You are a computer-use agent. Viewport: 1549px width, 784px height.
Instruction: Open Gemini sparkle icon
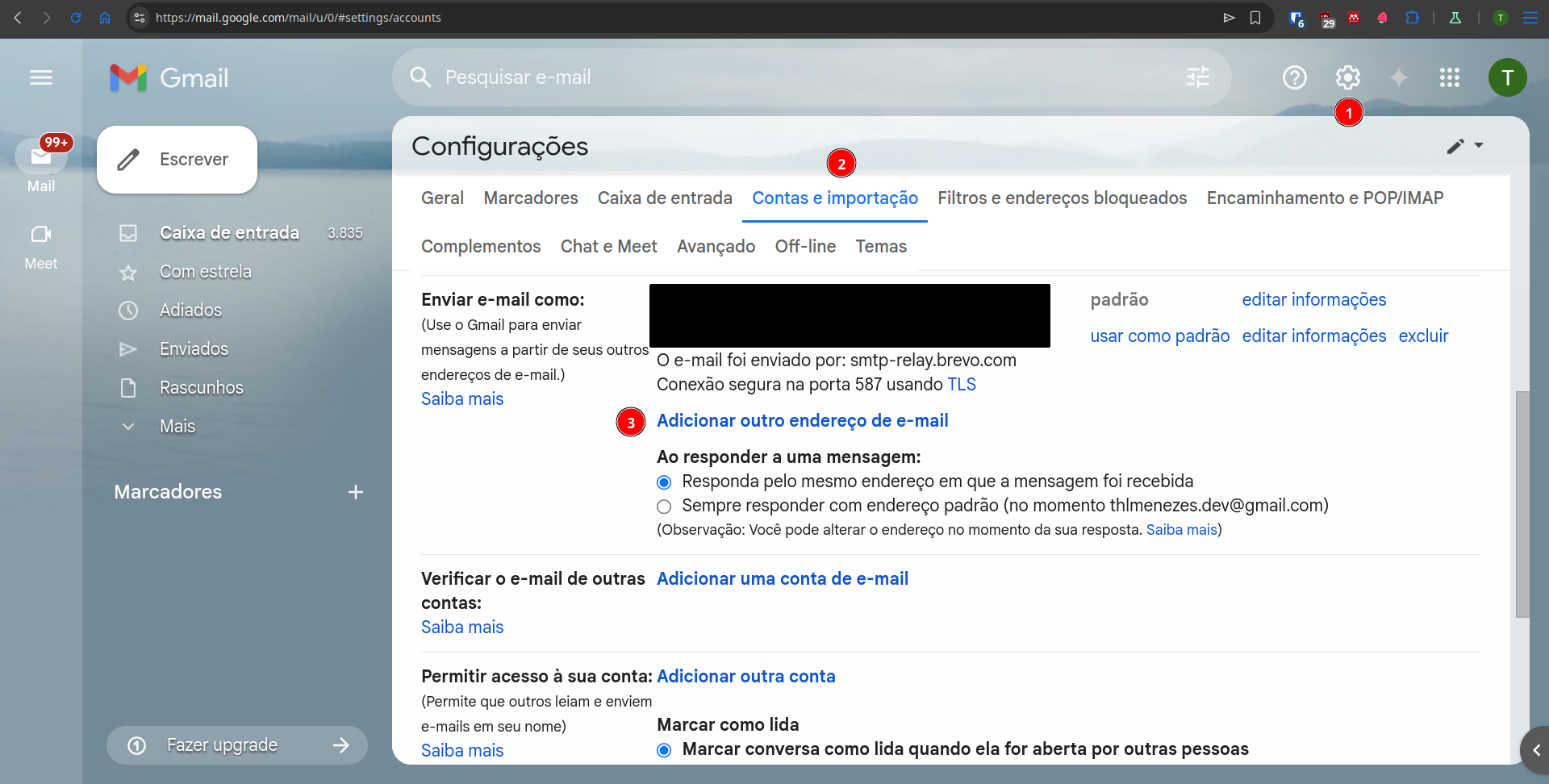point(1399,77)
